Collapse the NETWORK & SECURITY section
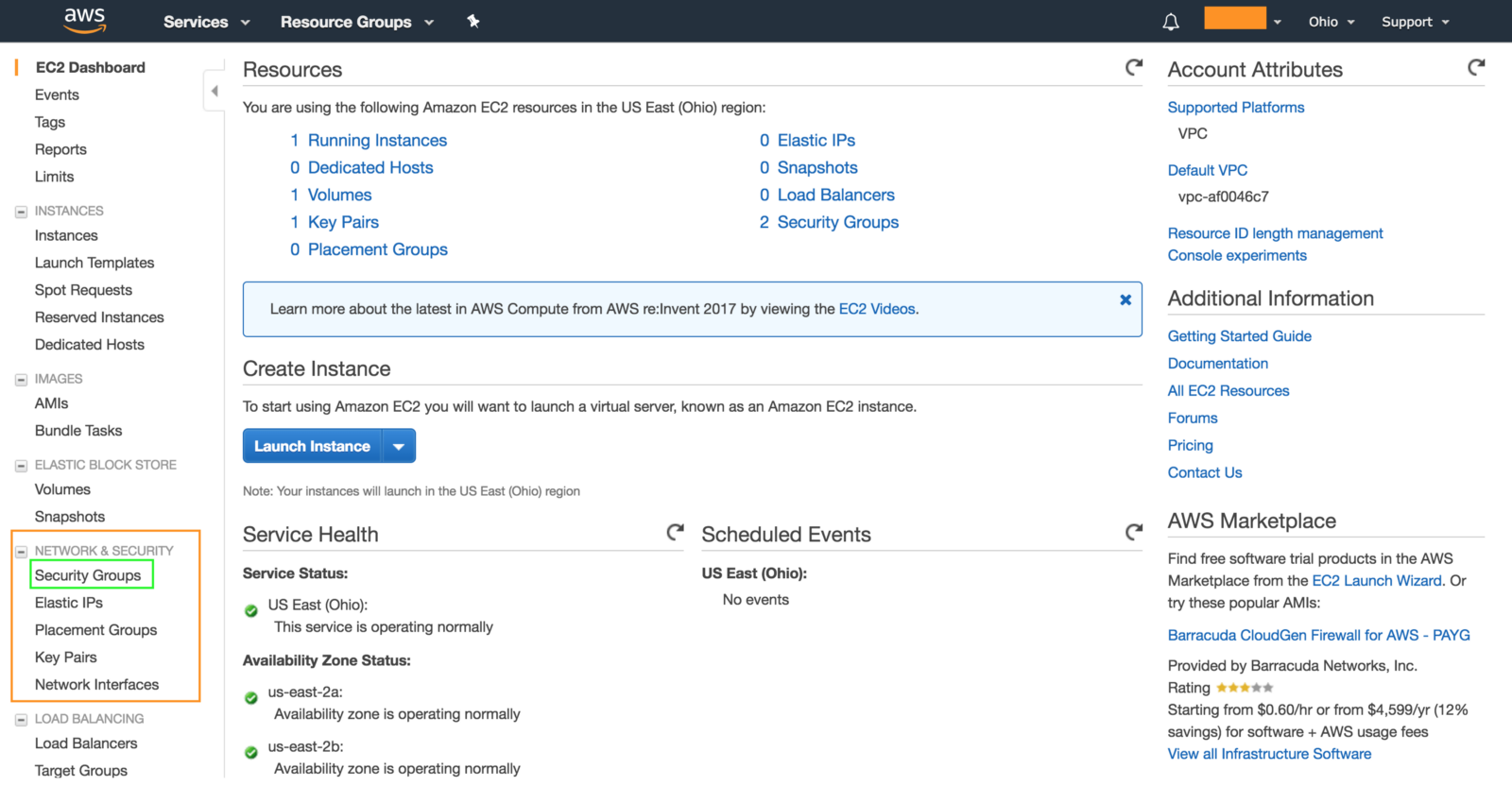Screen dimensions: 1512x786 [21, 552]
